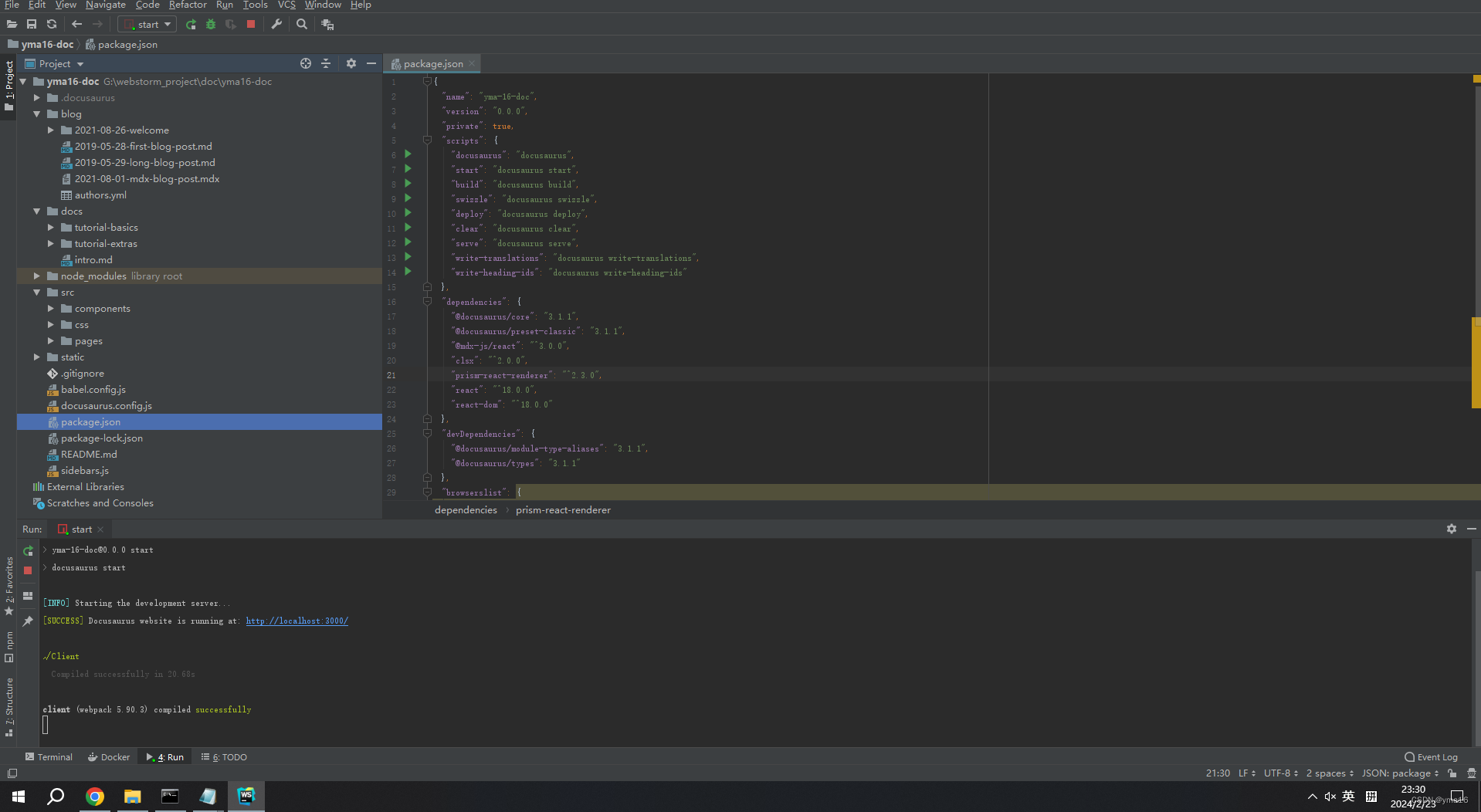Close the 'start' run tab
The height and width of the screenshot is (812, 1481).
(x=100, y=529)
